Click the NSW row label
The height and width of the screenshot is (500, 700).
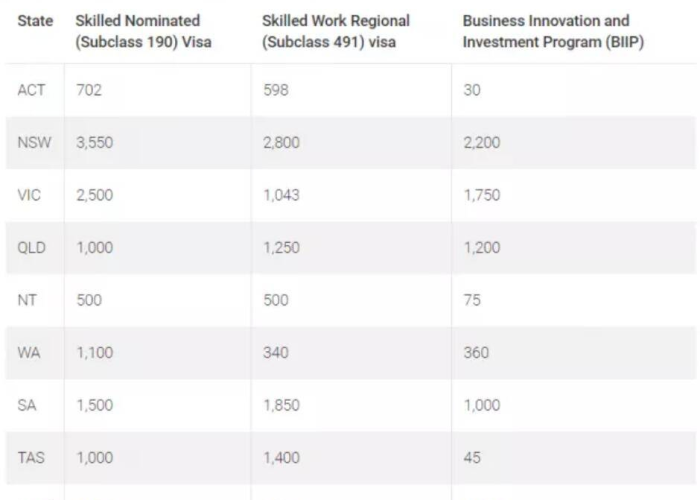pos(34,143)
